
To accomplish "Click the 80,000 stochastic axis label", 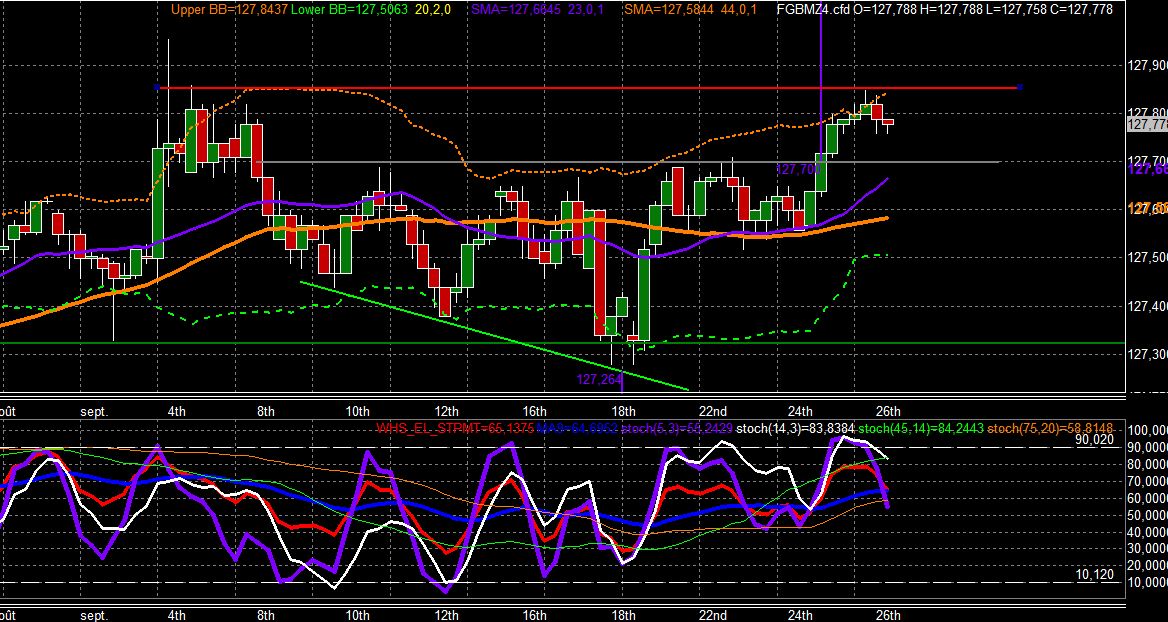I will [x=1148, y=464].
